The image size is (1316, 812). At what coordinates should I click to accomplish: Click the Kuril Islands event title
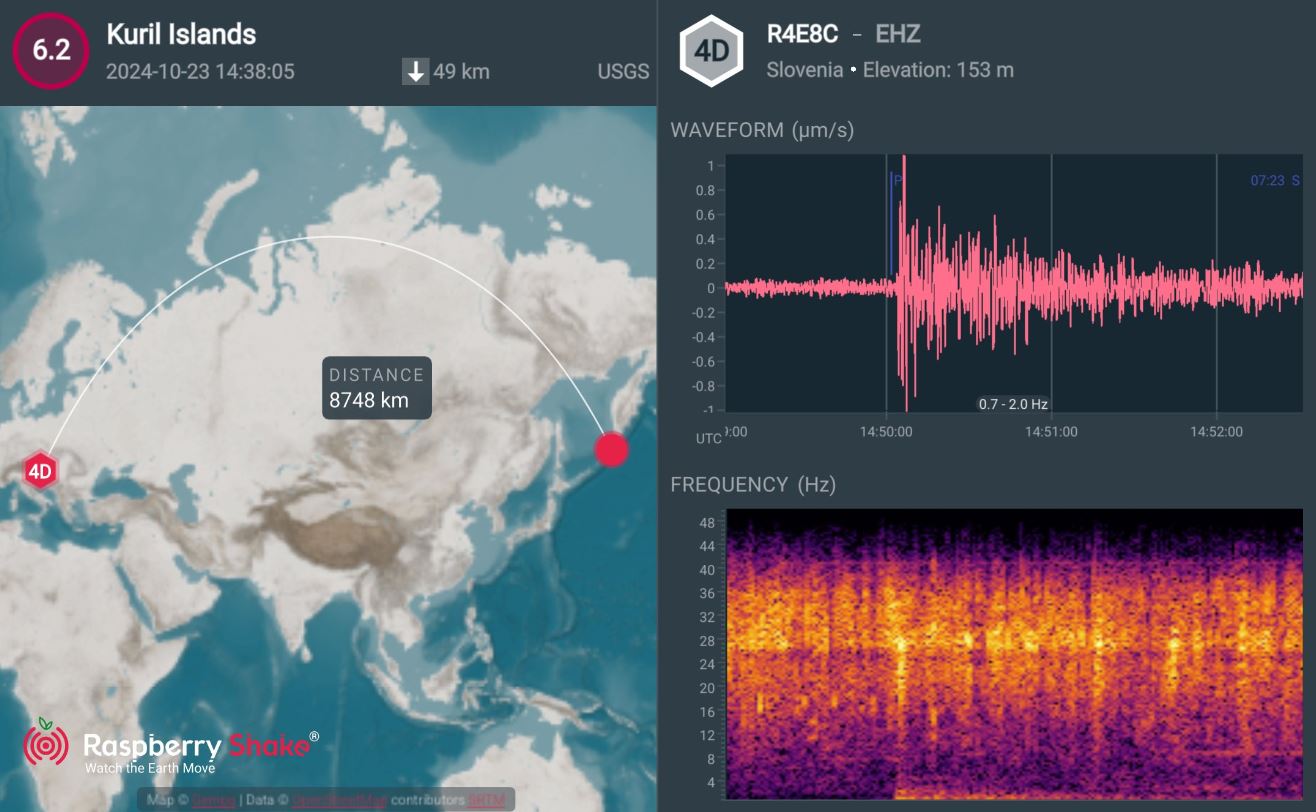(181, 34)
